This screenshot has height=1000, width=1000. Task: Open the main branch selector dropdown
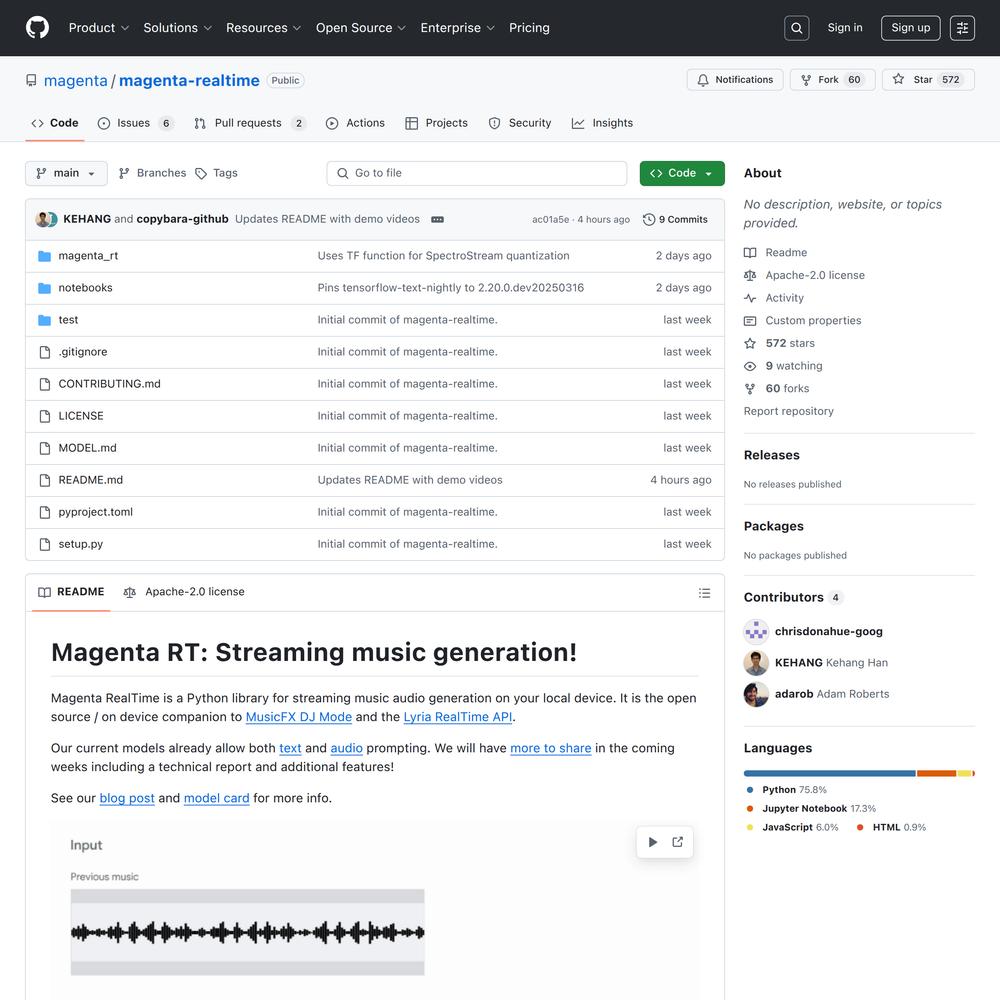(x=66, y=173)
